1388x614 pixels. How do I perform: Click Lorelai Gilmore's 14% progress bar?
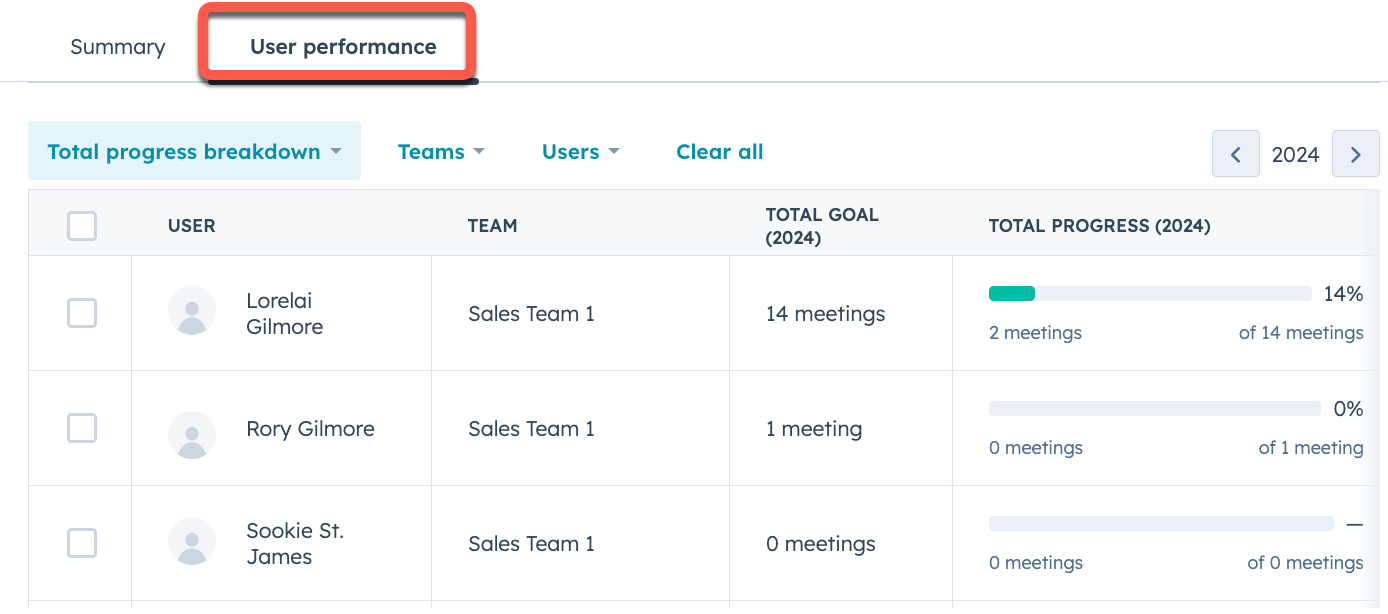point(1150,293)
